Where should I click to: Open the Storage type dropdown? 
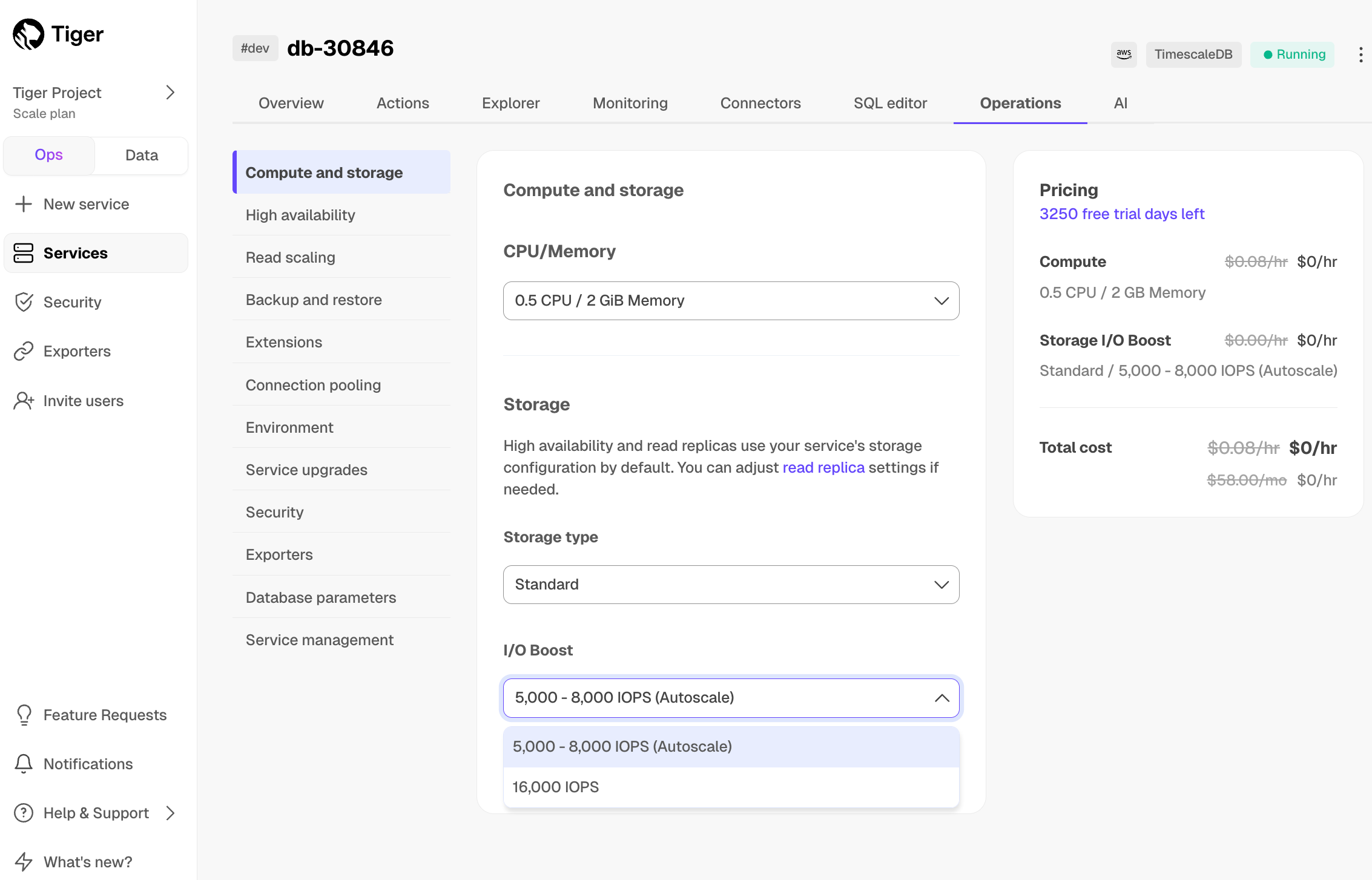[x=731, y=585]
